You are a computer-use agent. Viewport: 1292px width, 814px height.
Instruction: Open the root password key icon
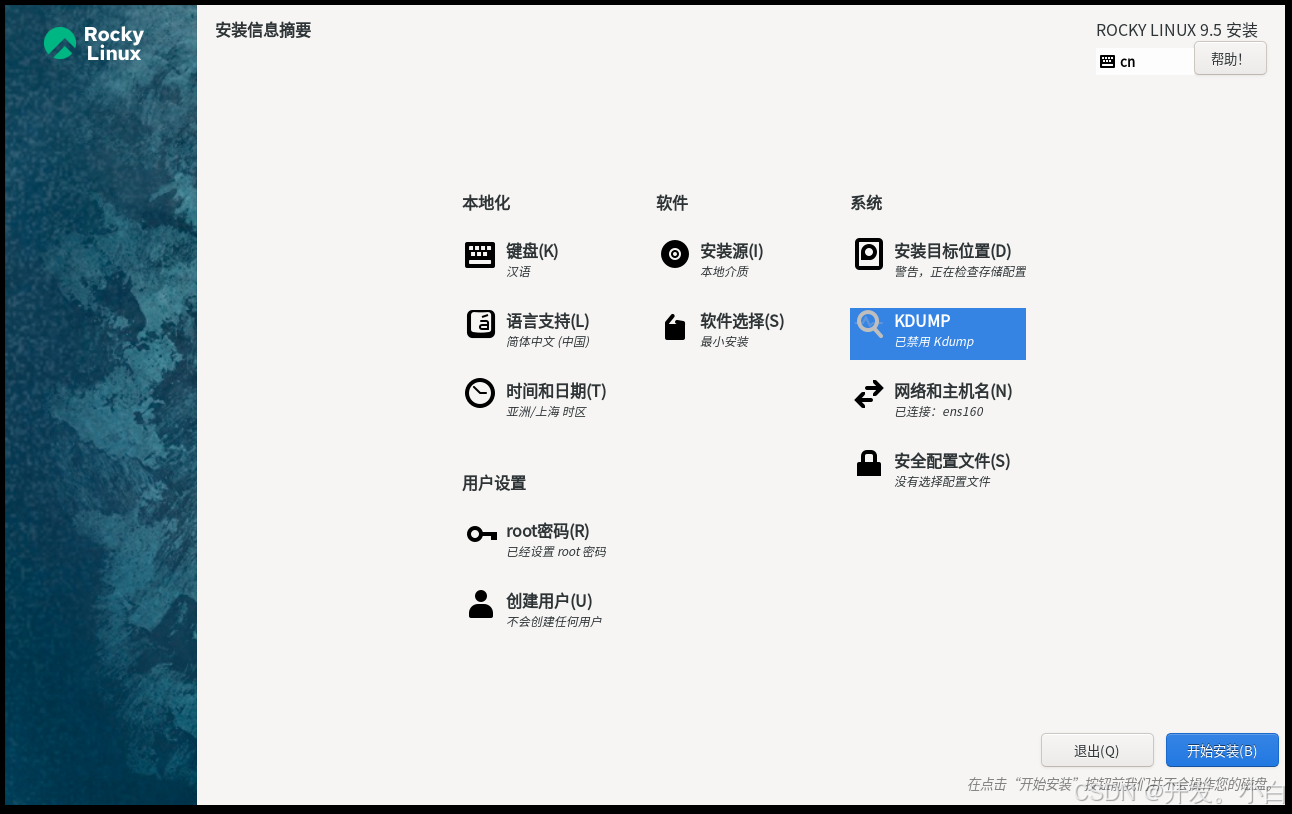coord(482,534)
